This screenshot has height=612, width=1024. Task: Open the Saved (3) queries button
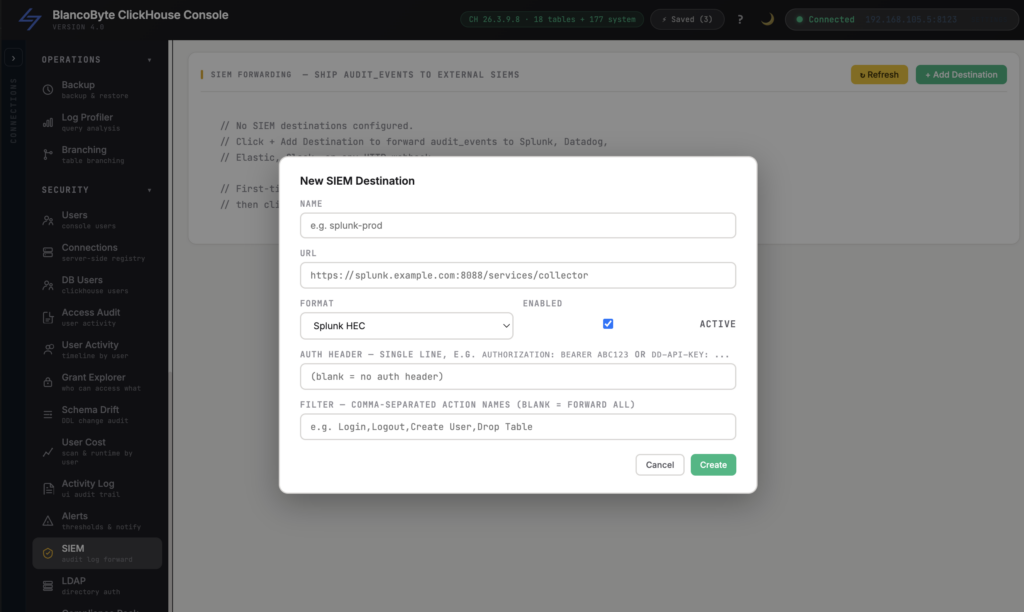(x=687, y=20)
